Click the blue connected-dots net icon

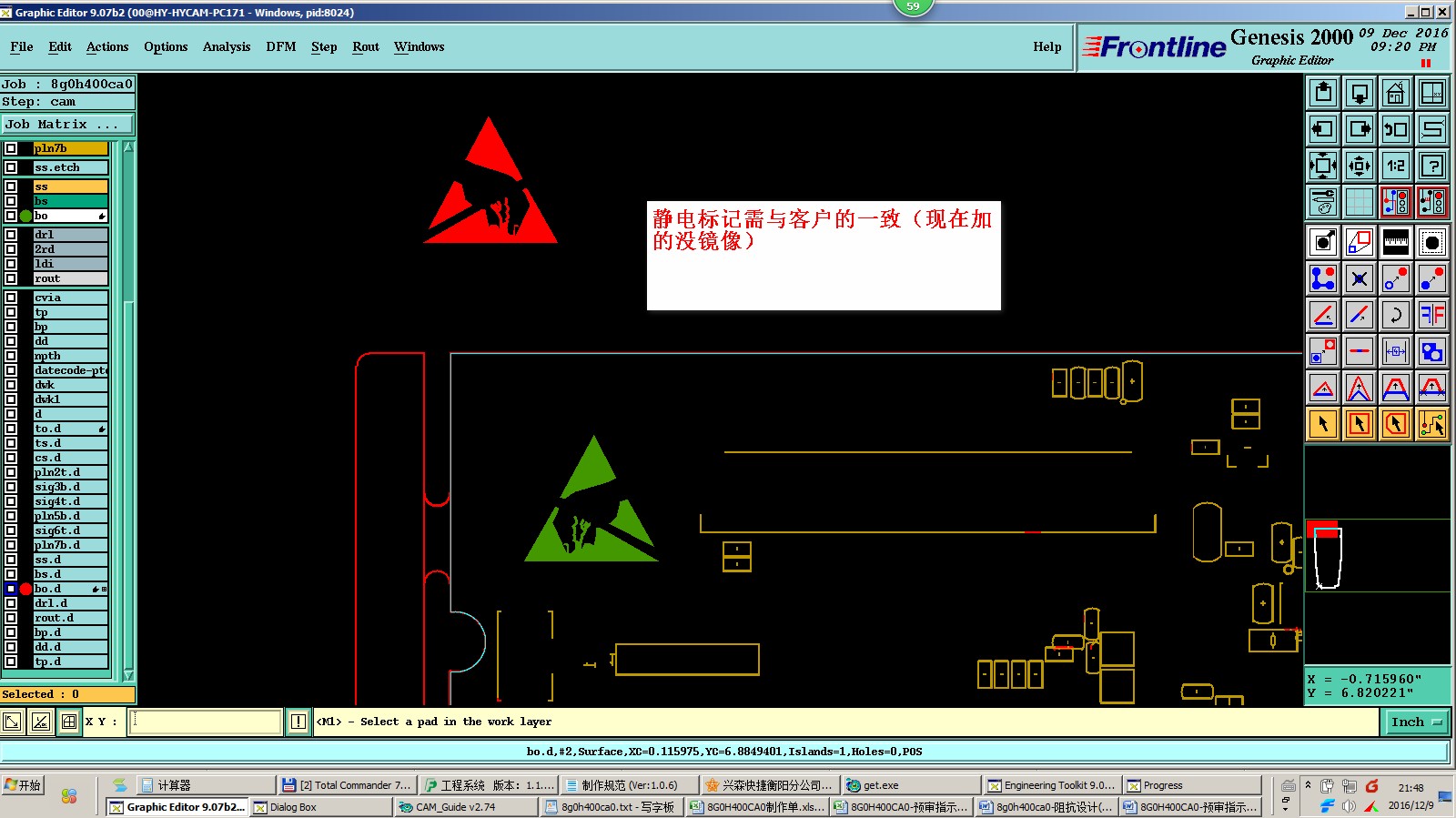[x=1323, y=278]
